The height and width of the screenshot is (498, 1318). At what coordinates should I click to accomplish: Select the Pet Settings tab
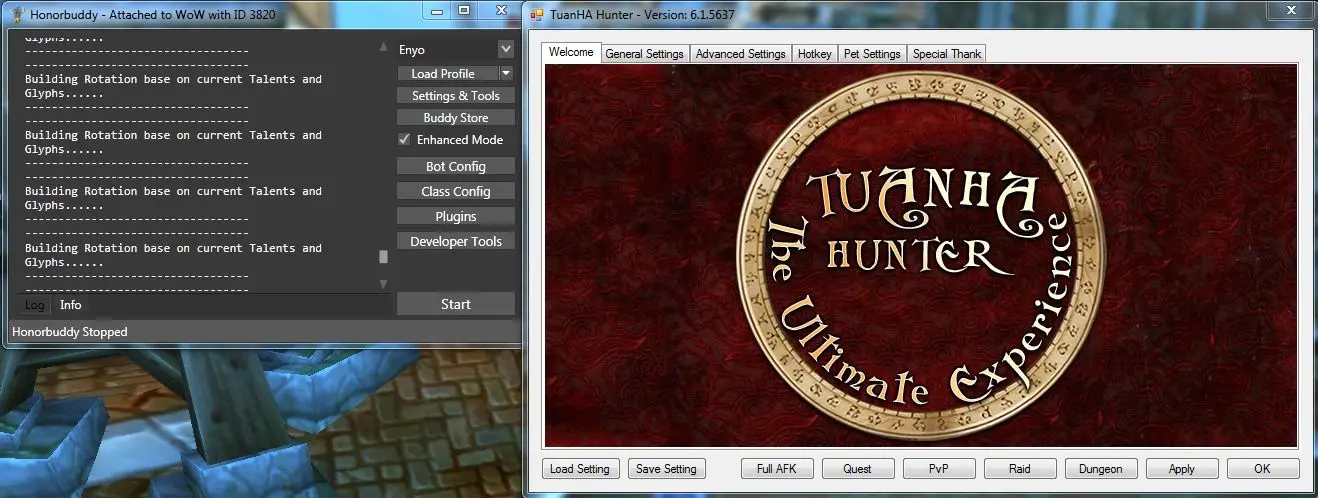(x=872, y=54)
